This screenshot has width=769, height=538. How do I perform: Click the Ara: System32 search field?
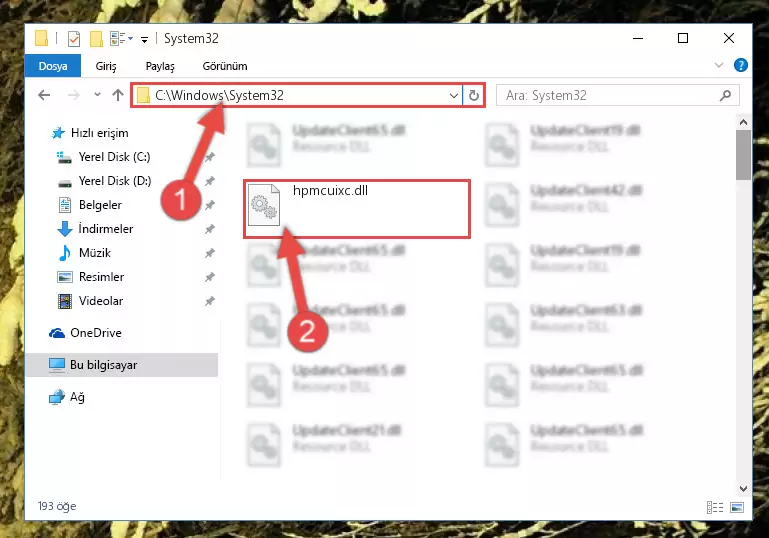click(x=617, y=95)
